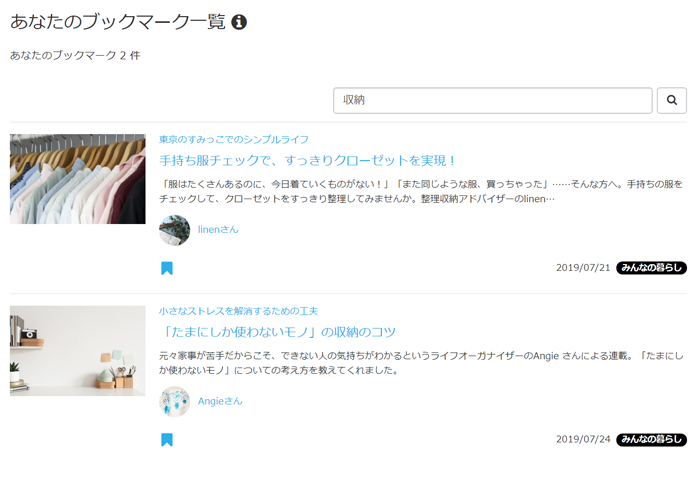Visit the Angieさん author profile link

[220, 401]
